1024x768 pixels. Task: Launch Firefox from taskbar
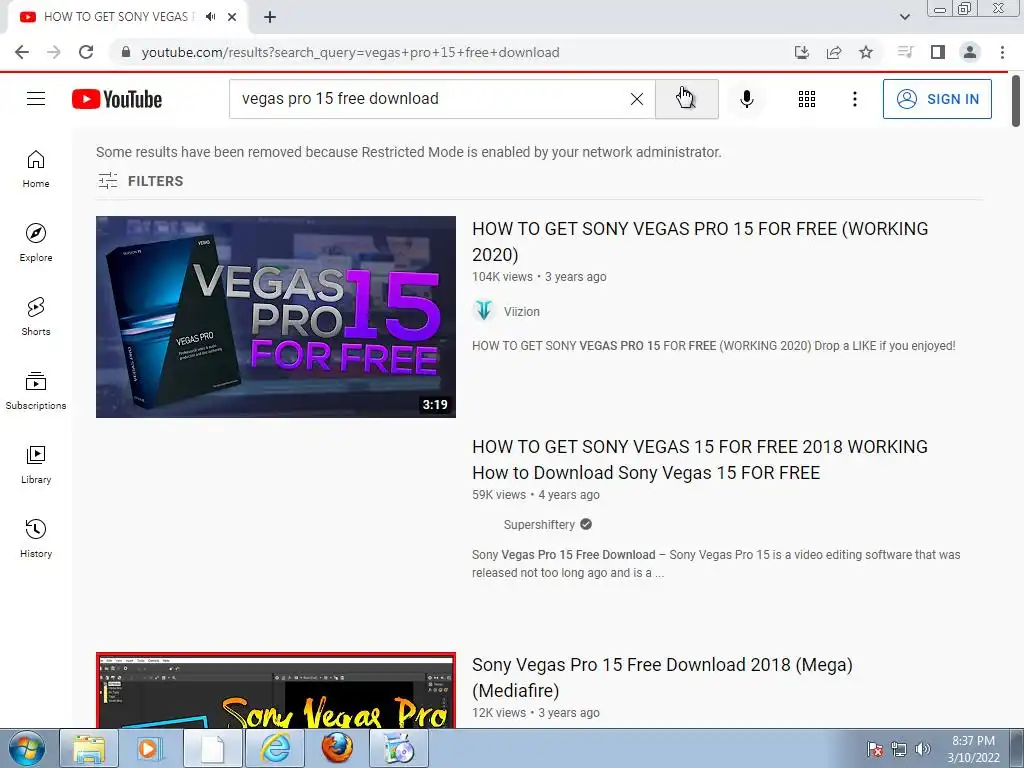point(337,748)
